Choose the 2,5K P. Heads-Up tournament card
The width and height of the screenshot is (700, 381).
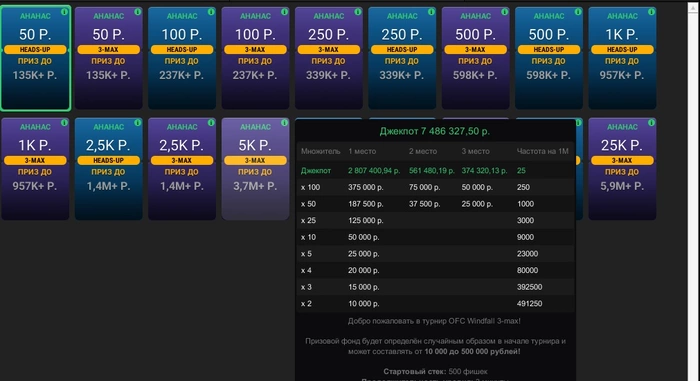tap(108, 169)
